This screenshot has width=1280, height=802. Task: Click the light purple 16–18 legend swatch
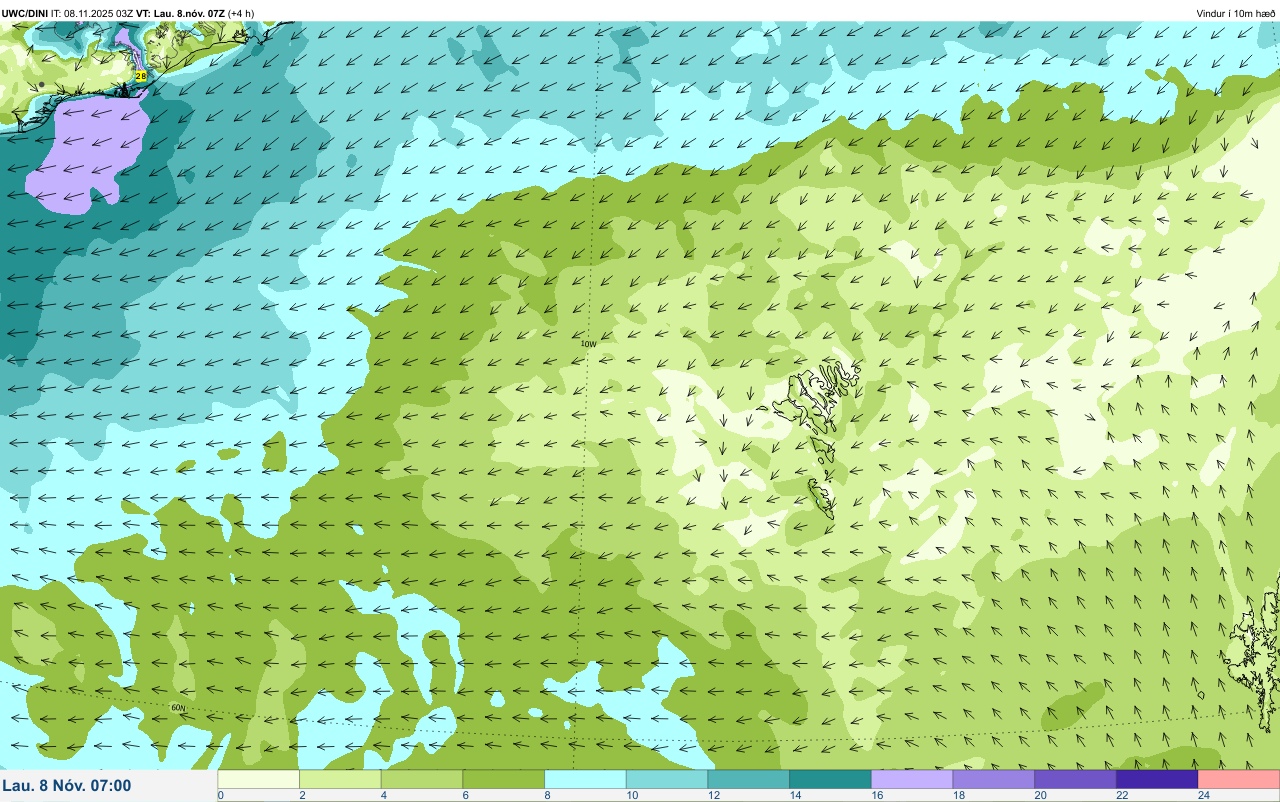coord(912,778)
